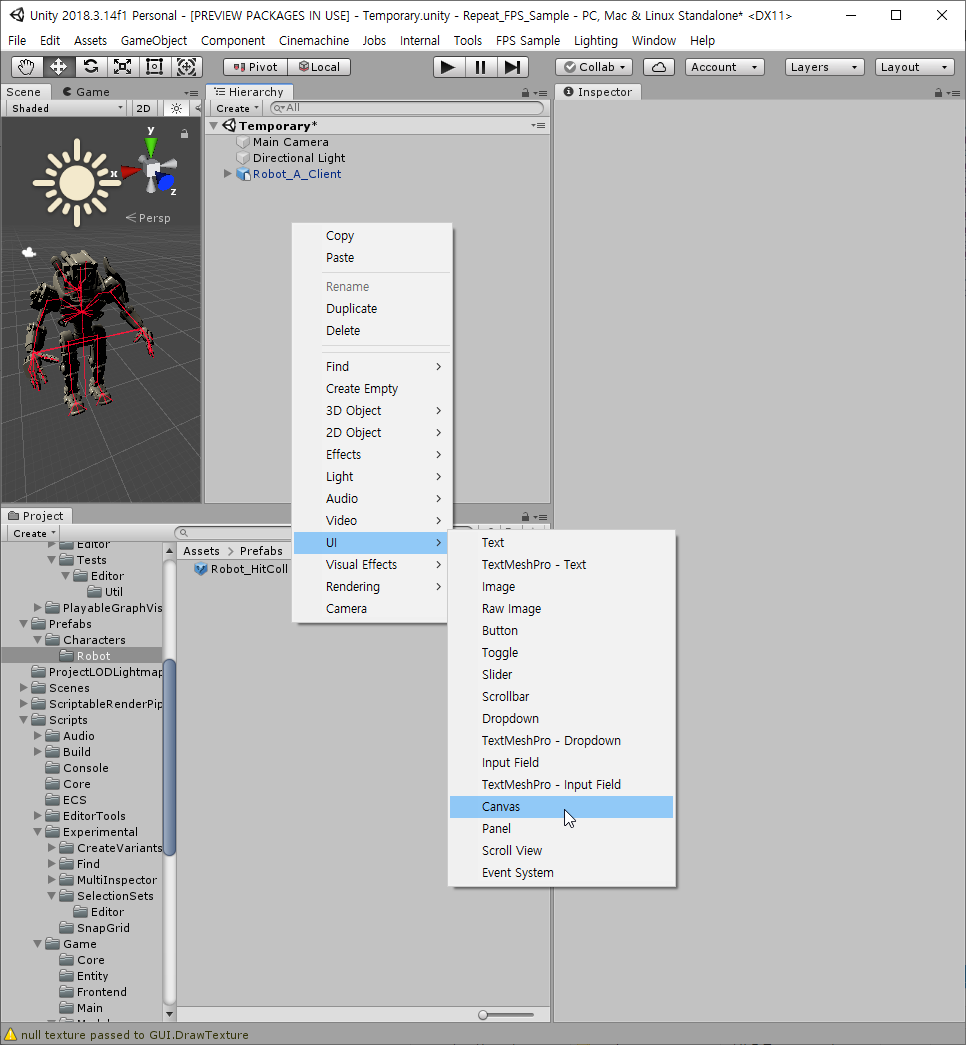Click the red X axis gizmo cone
Viewport: 966px width, 1045px height.
130,171
